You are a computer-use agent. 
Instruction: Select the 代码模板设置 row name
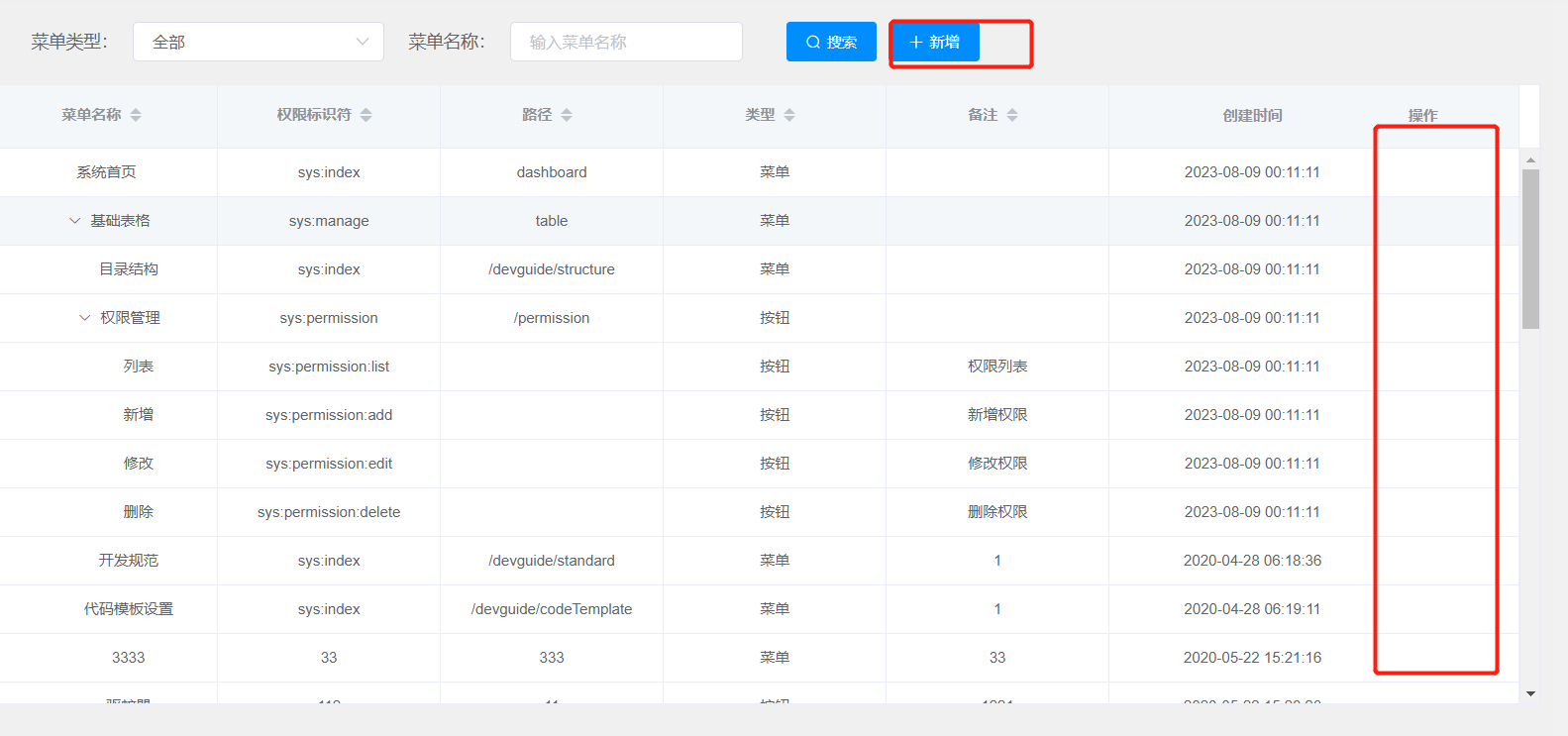coord(129,609)
